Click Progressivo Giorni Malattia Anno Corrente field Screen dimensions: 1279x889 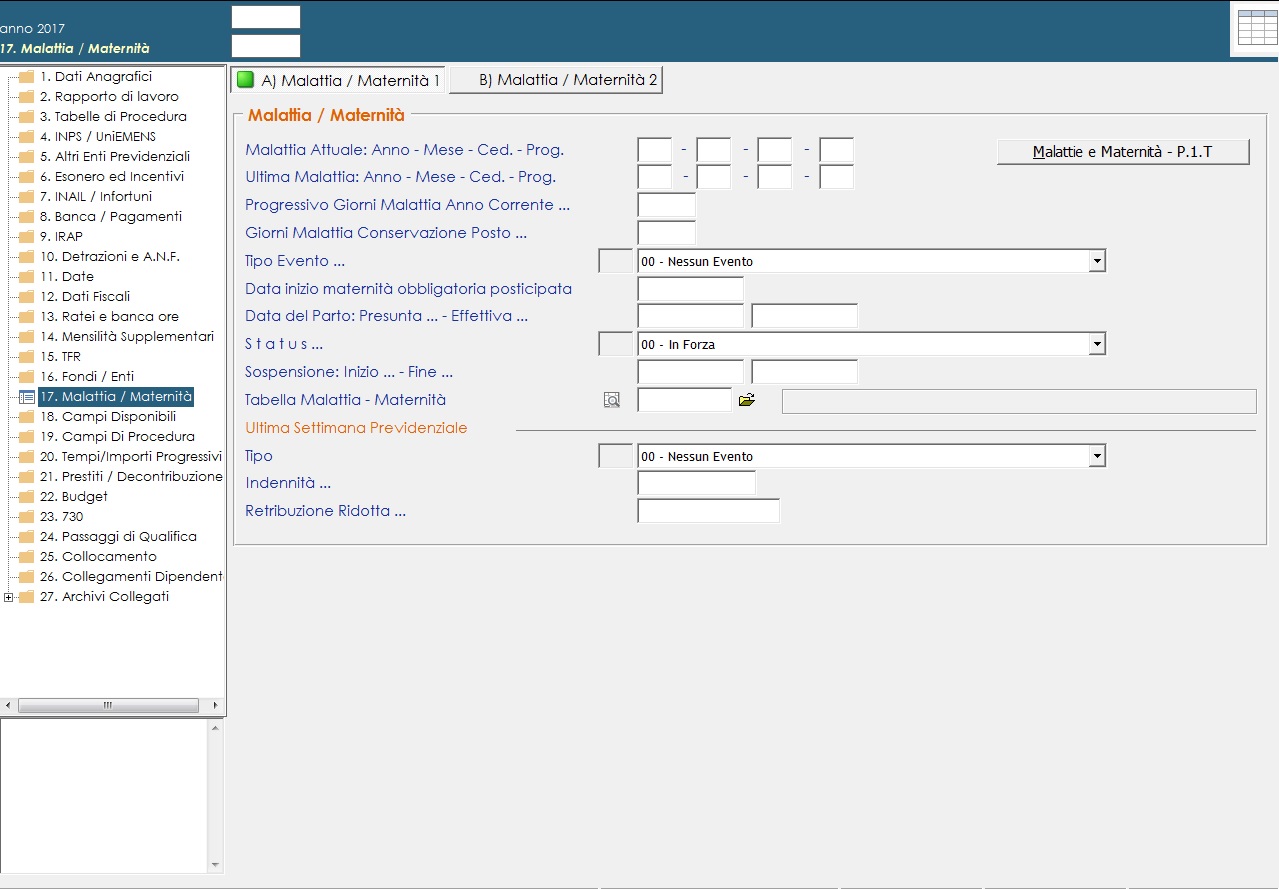click(x=666, y=206)
